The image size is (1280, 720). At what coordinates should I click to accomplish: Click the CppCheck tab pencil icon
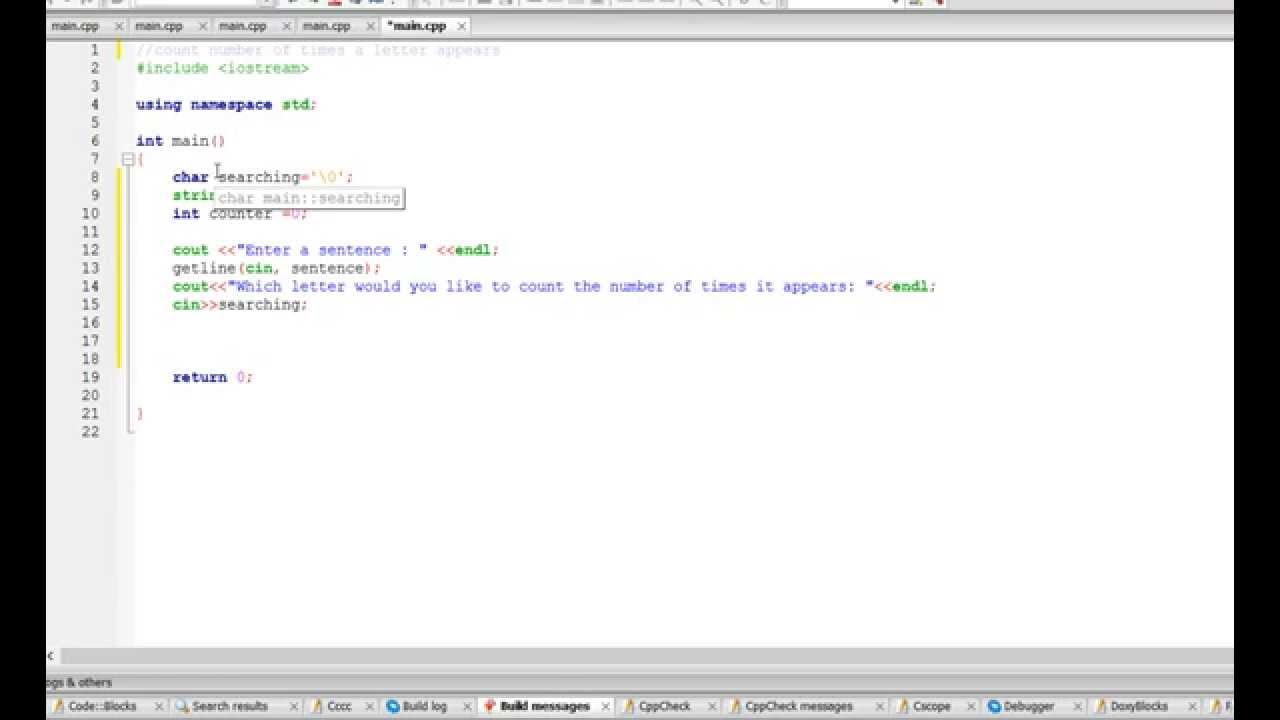[628, 706]
